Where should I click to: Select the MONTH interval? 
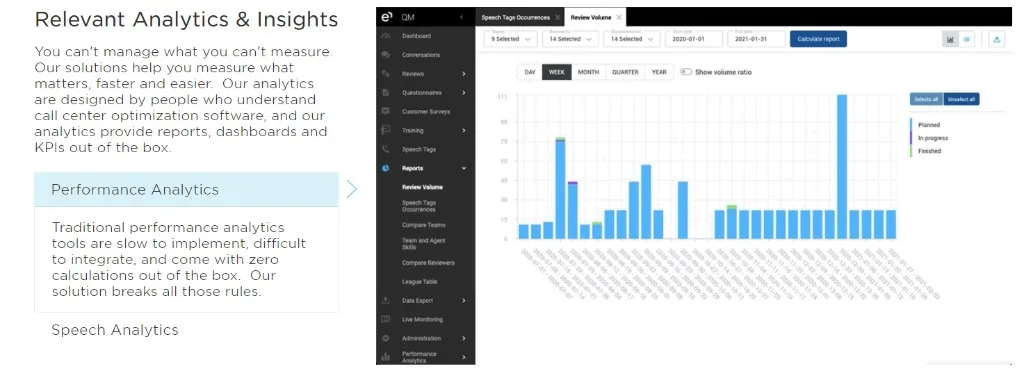coord(588,72)
